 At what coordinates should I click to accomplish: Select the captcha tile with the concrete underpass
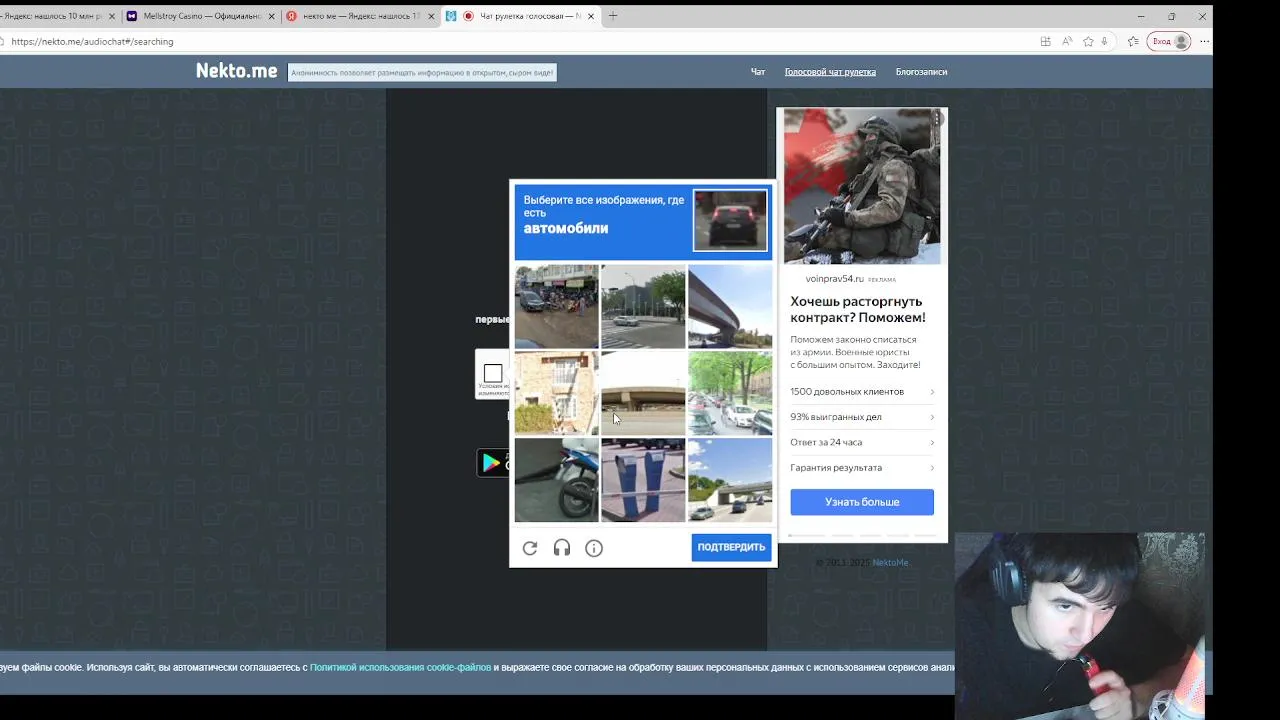point(643,393)
